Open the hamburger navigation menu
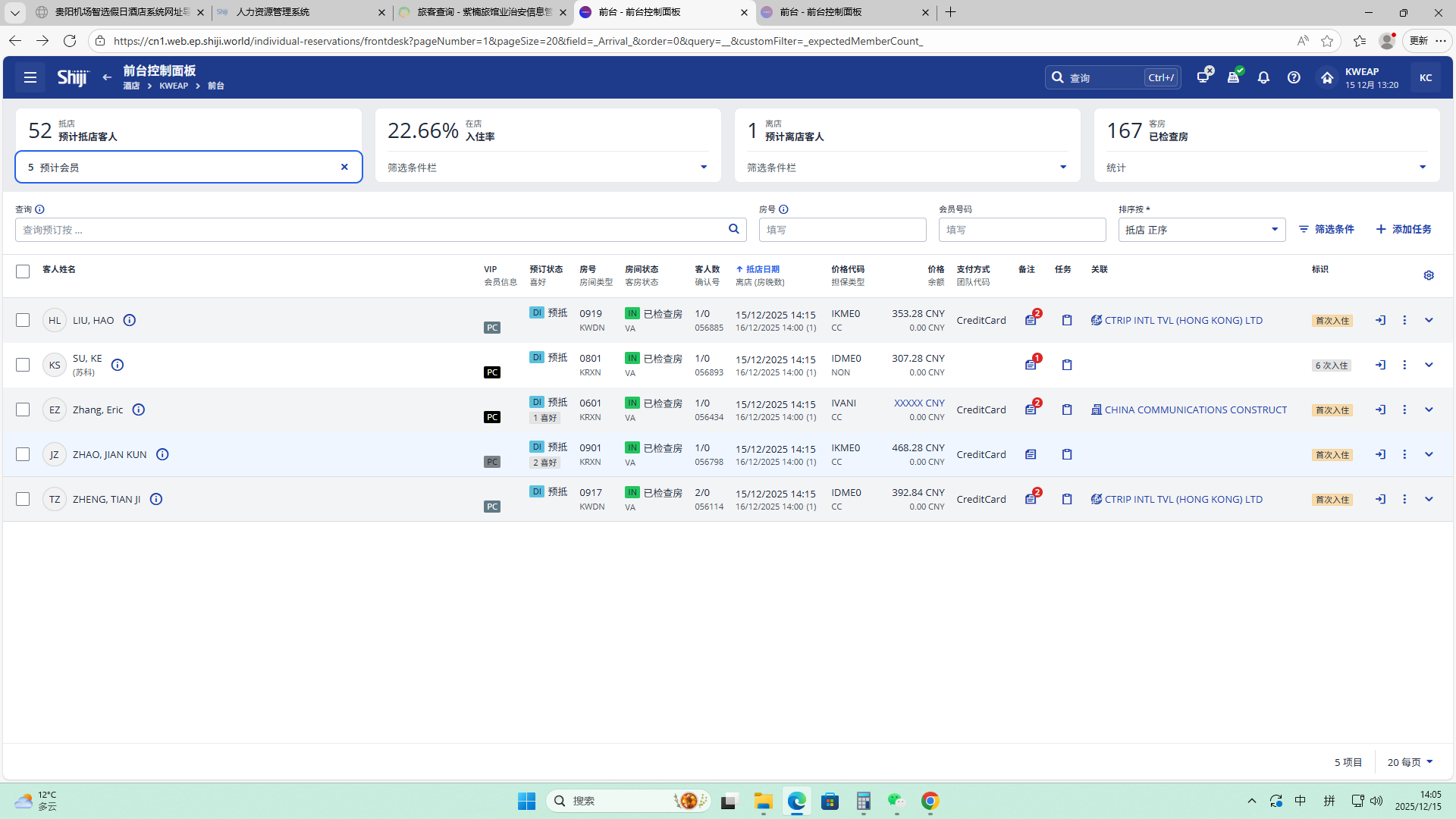1456x819 pixels. coord(30,77)
